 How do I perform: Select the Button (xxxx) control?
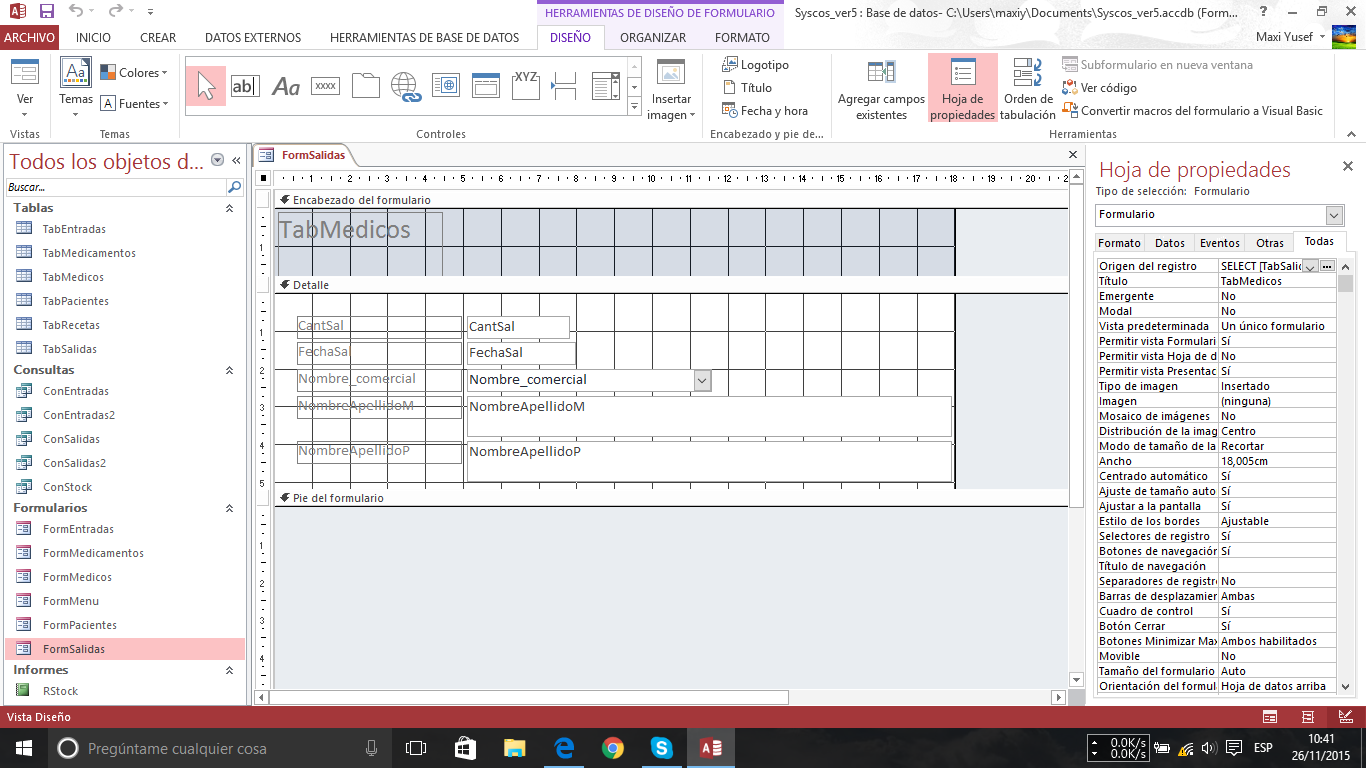click(325, 86)
